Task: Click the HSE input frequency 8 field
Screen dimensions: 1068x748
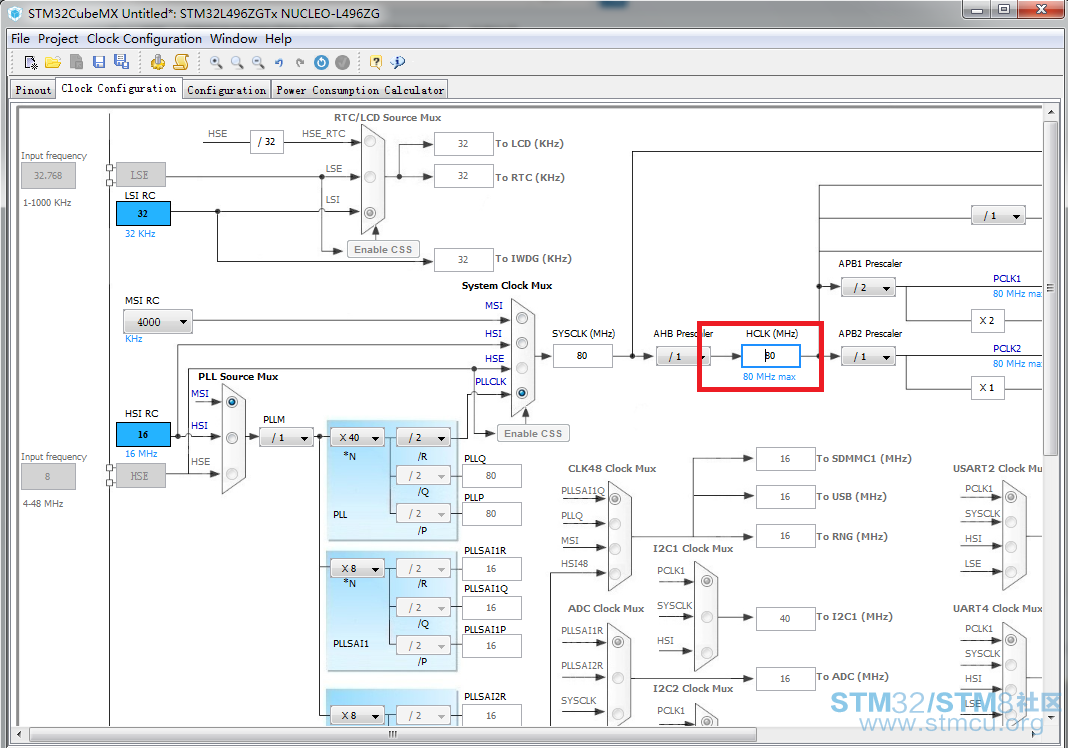Action: coord(48,477)
